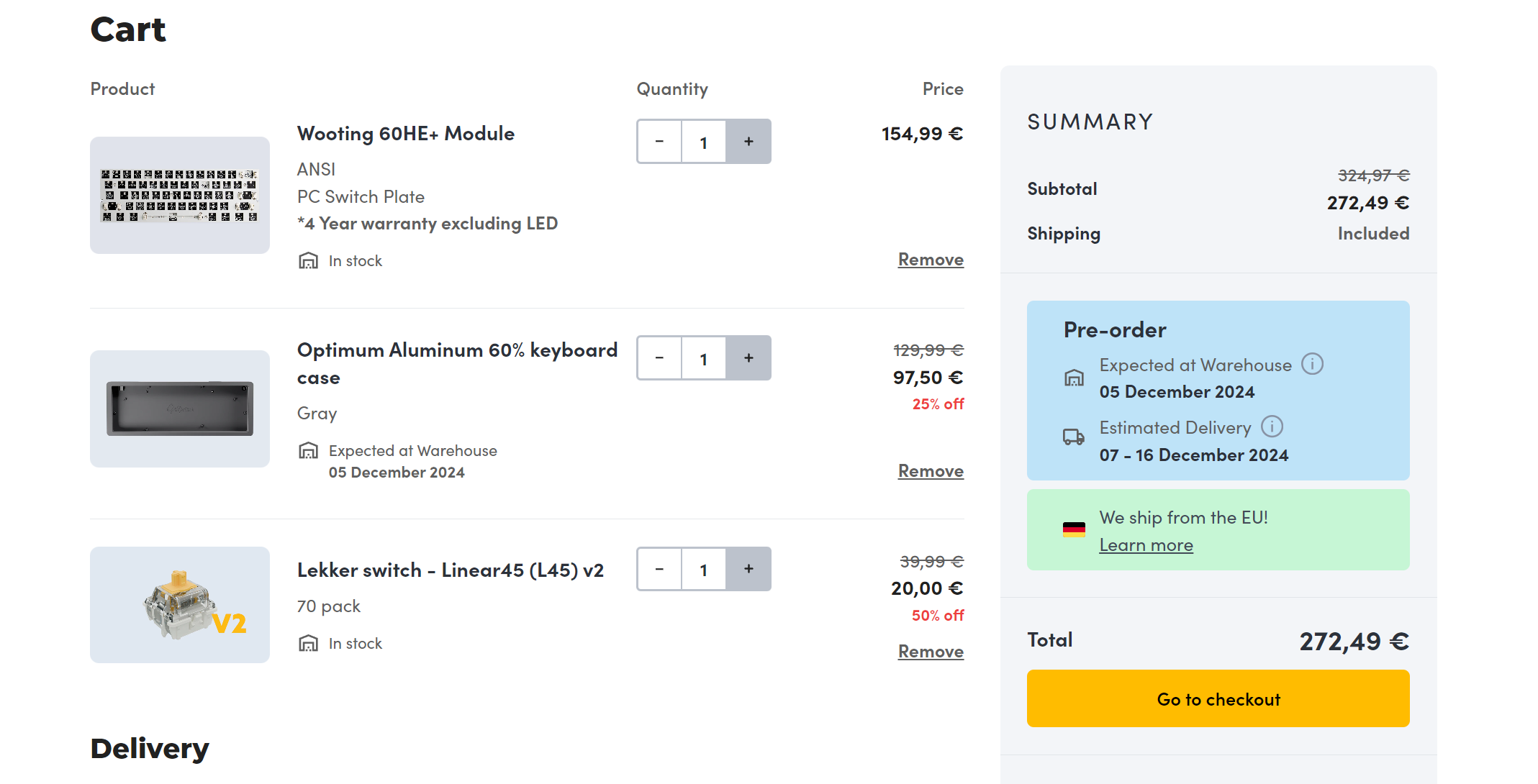Click delivery truck icon in Pre-order box
The width and height of the screenshot is (1538, 784).
(x=1074, y=437)
